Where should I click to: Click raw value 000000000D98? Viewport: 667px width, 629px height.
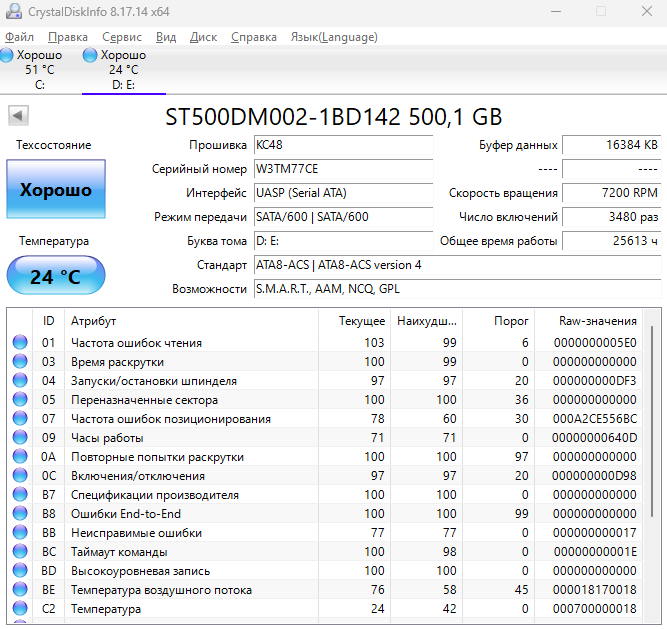coord(595,476)
